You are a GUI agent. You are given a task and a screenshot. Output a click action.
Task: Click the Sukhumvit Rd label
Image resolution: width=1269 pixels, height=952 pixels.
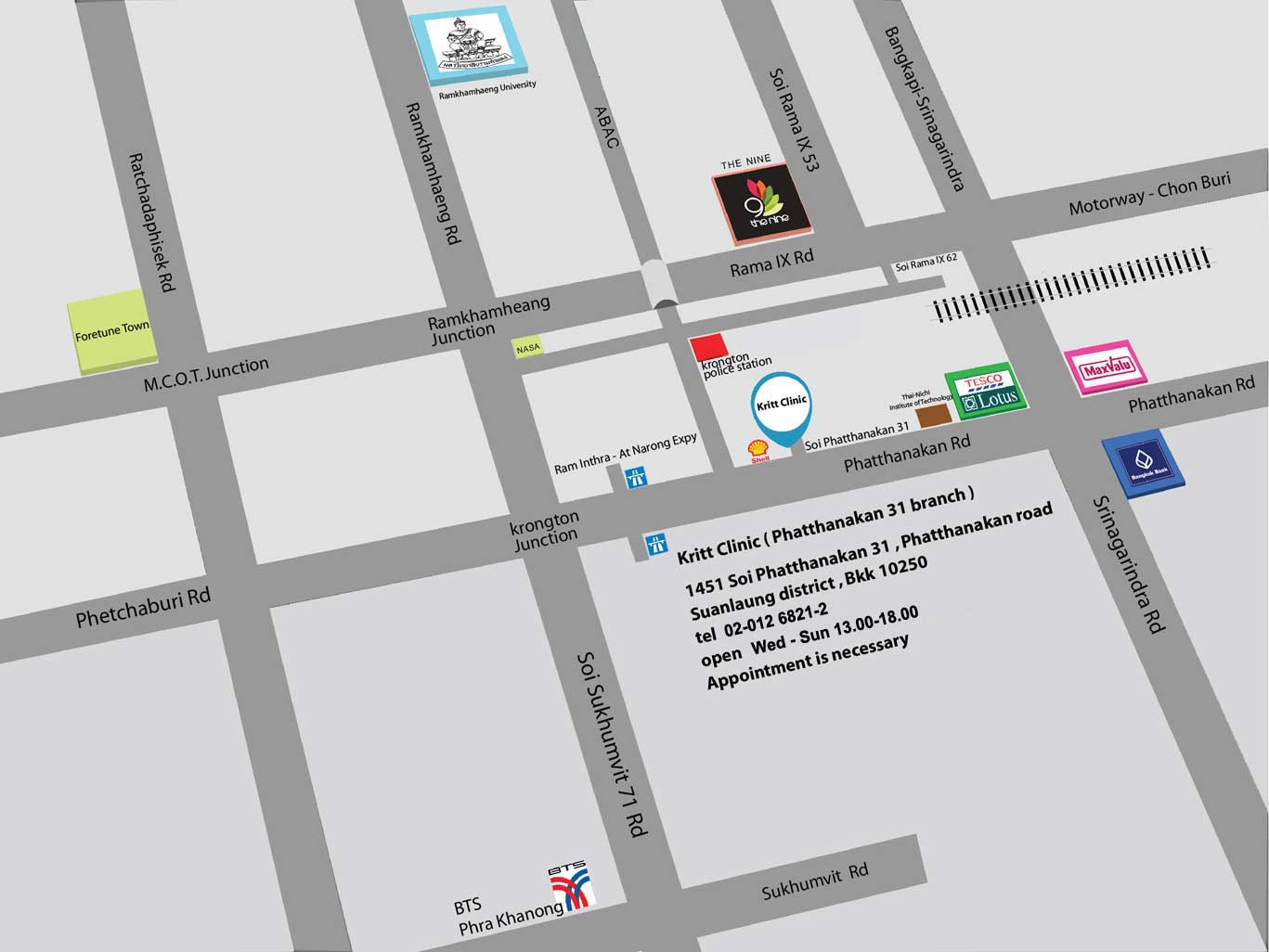[815, 881]
